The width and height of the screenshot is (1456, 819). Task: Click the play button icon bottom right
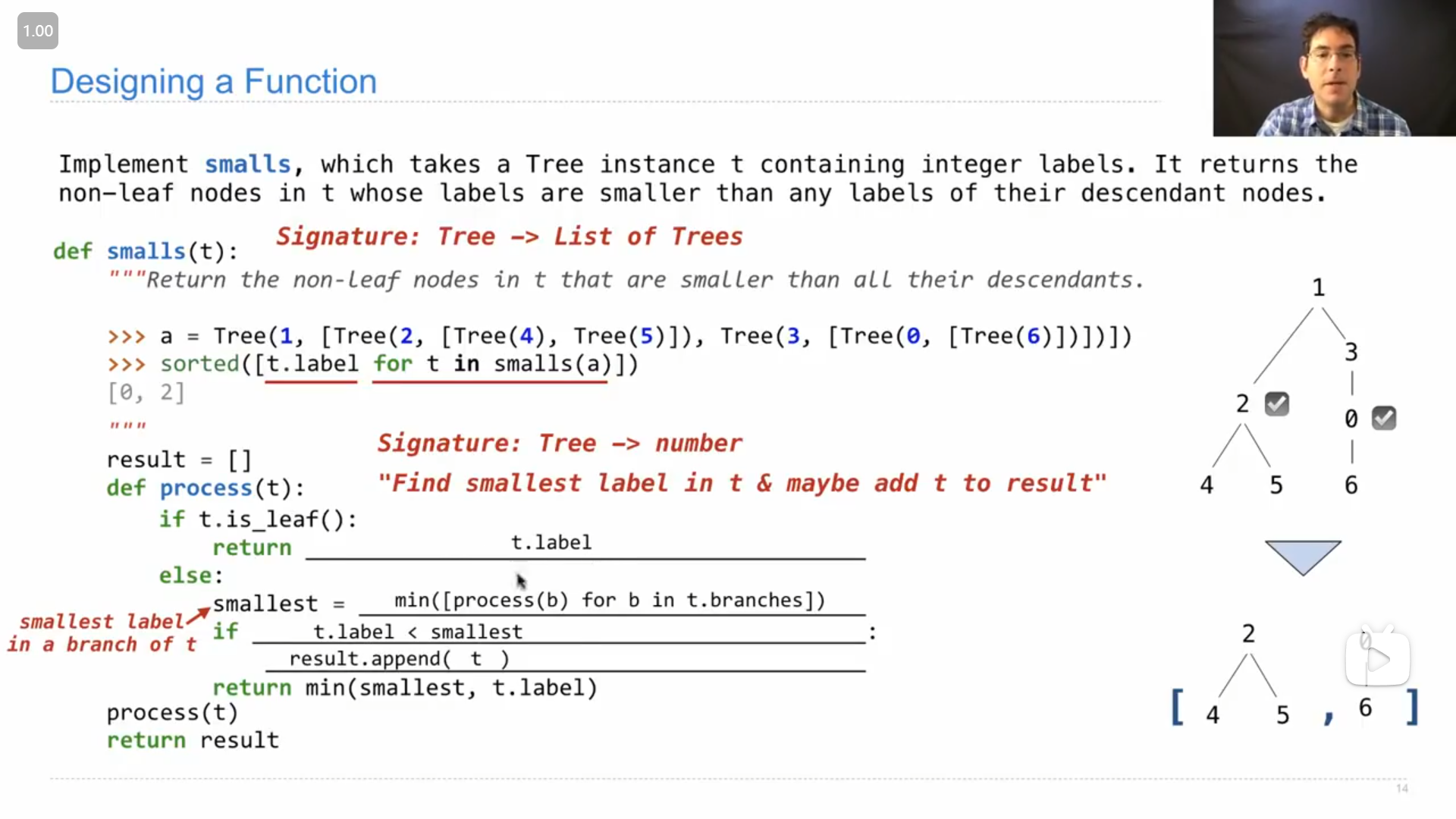1378,656
